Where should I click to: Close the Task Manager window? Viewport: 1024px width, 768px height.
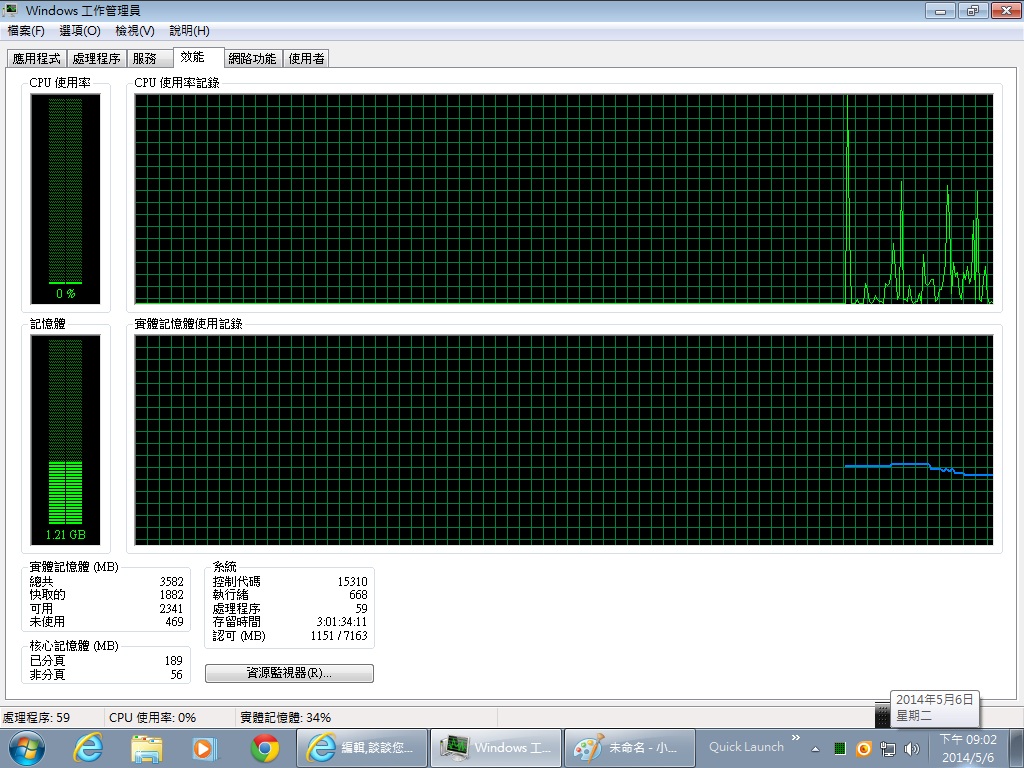pyautogui.click(x=1006, y=10)
